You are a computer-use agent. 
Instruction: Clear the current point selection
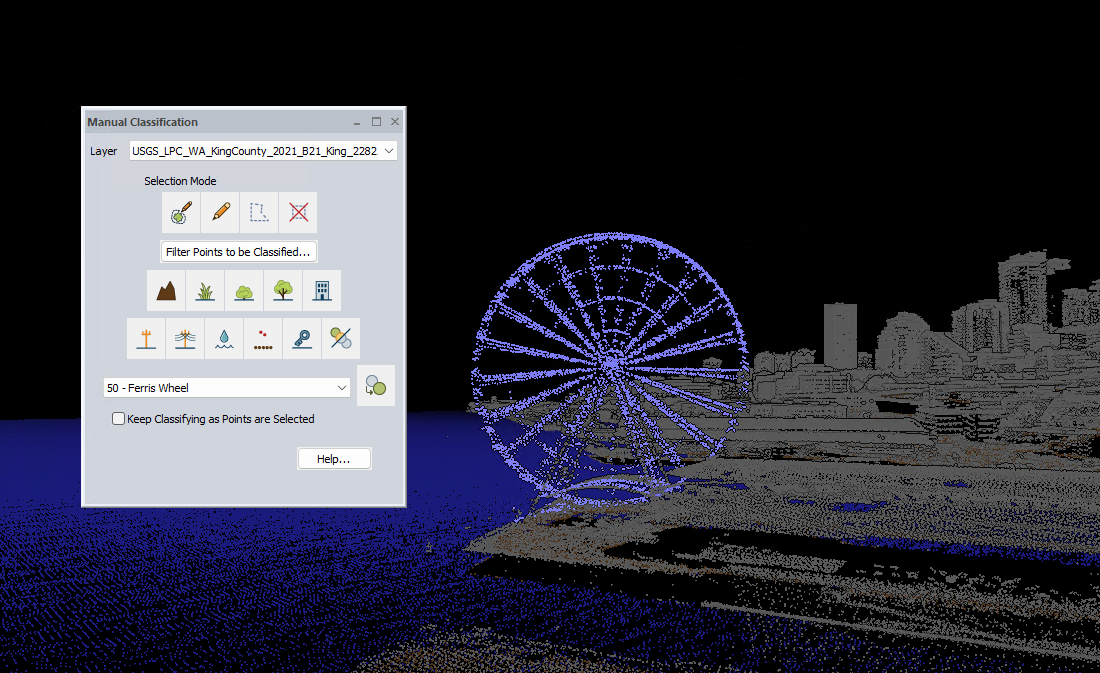click(298, 212)
